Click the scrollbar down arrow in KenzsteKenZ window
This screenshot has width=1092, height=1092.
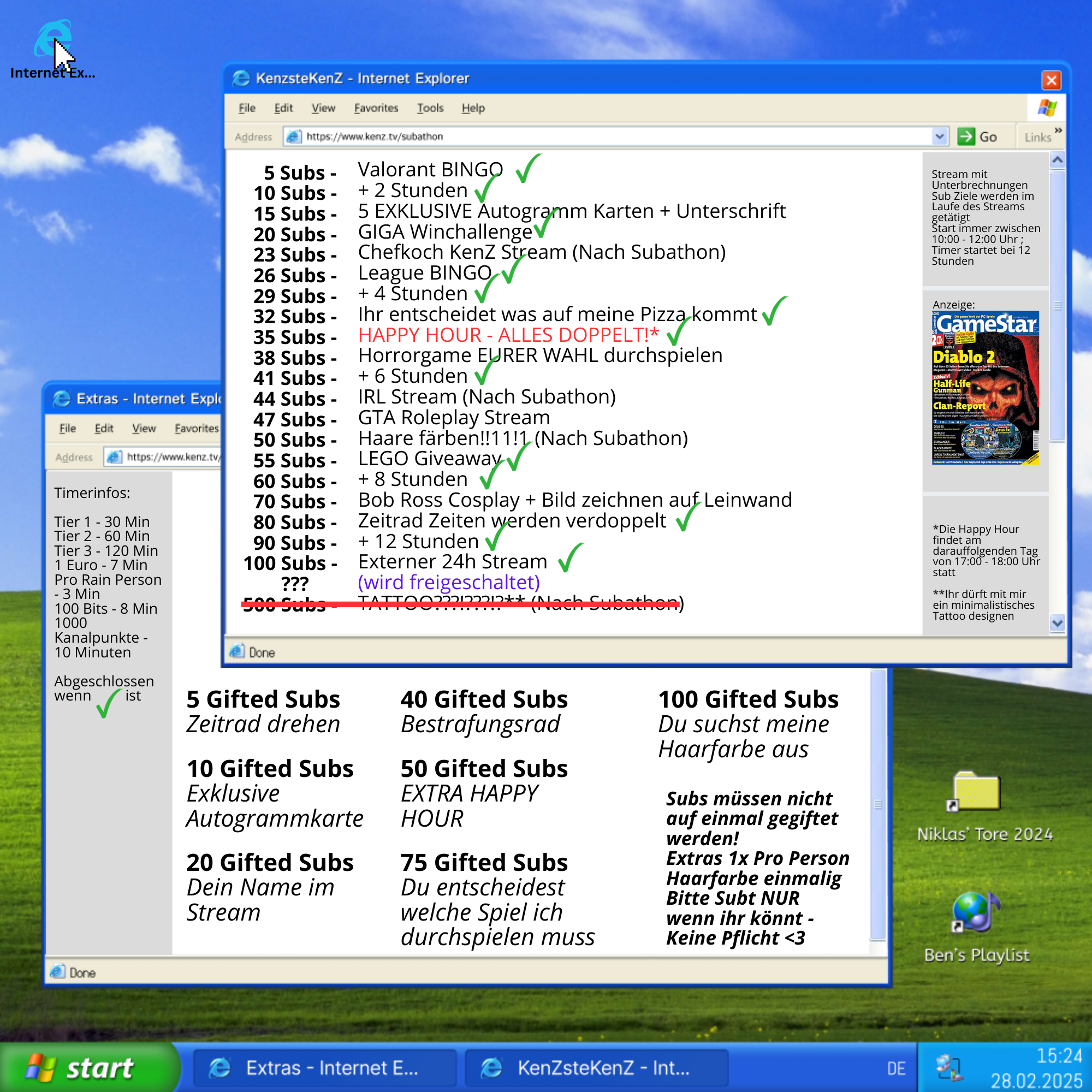point(1057,623)
